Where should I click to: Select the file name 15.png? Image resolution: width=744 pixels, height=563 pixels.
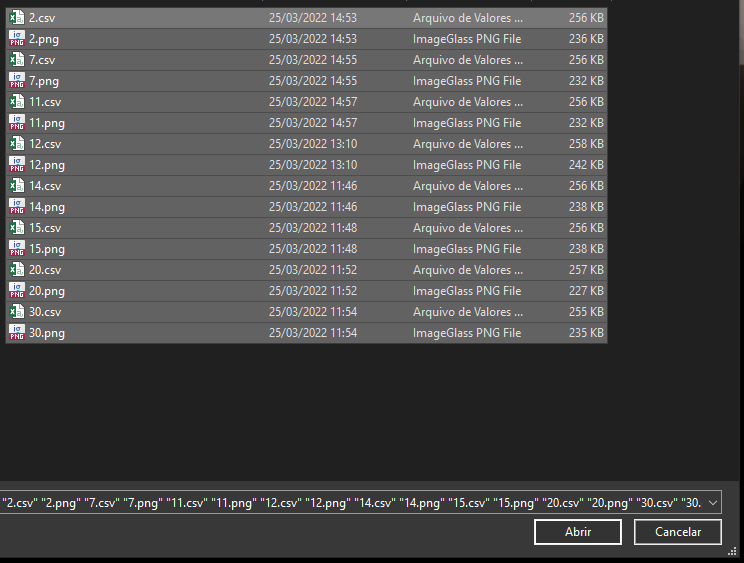(x=47, y=249)
